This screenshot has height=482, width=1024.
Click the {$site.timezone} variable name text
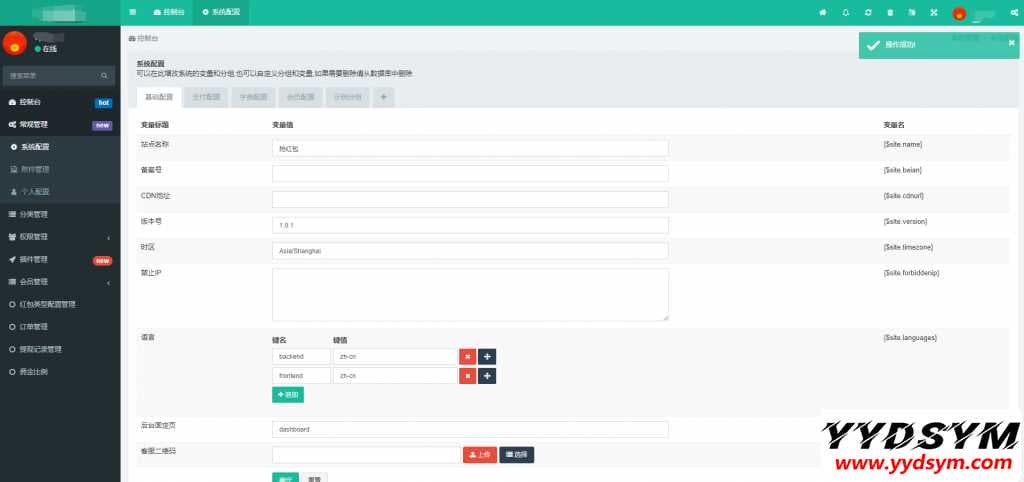908,248
